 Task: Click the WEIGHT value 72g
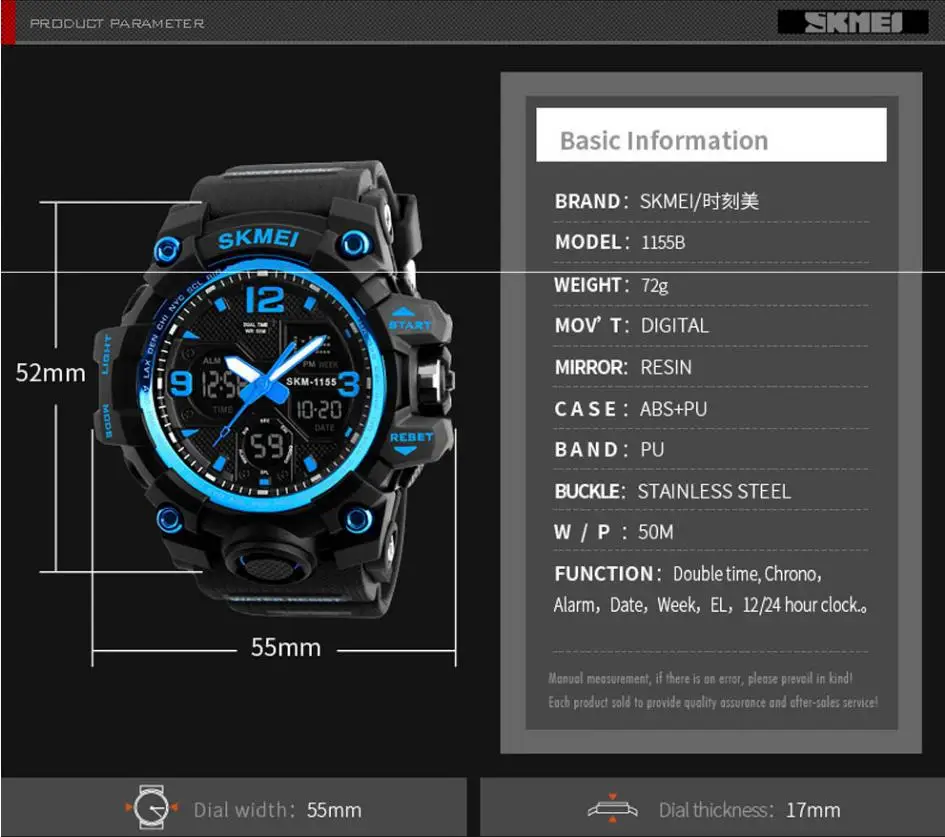tap(655, 285)
